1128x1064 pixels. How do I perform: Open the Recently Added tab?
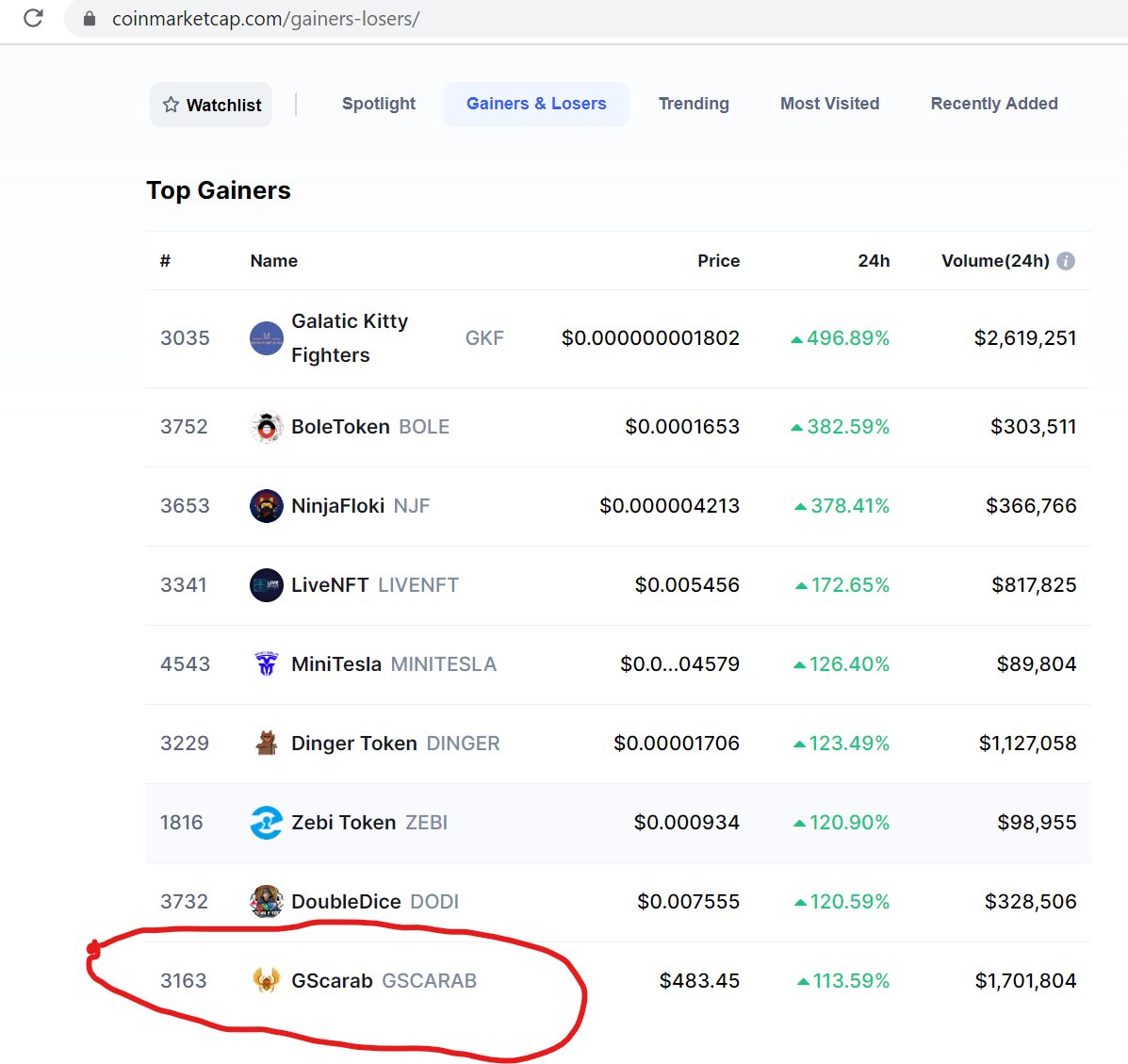tap(994, 104)
